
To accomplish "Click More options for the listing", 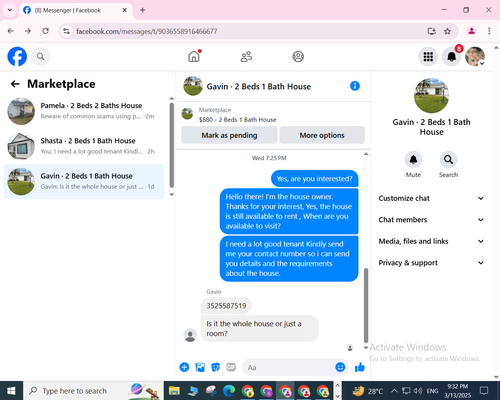I will tap(322, 135).
